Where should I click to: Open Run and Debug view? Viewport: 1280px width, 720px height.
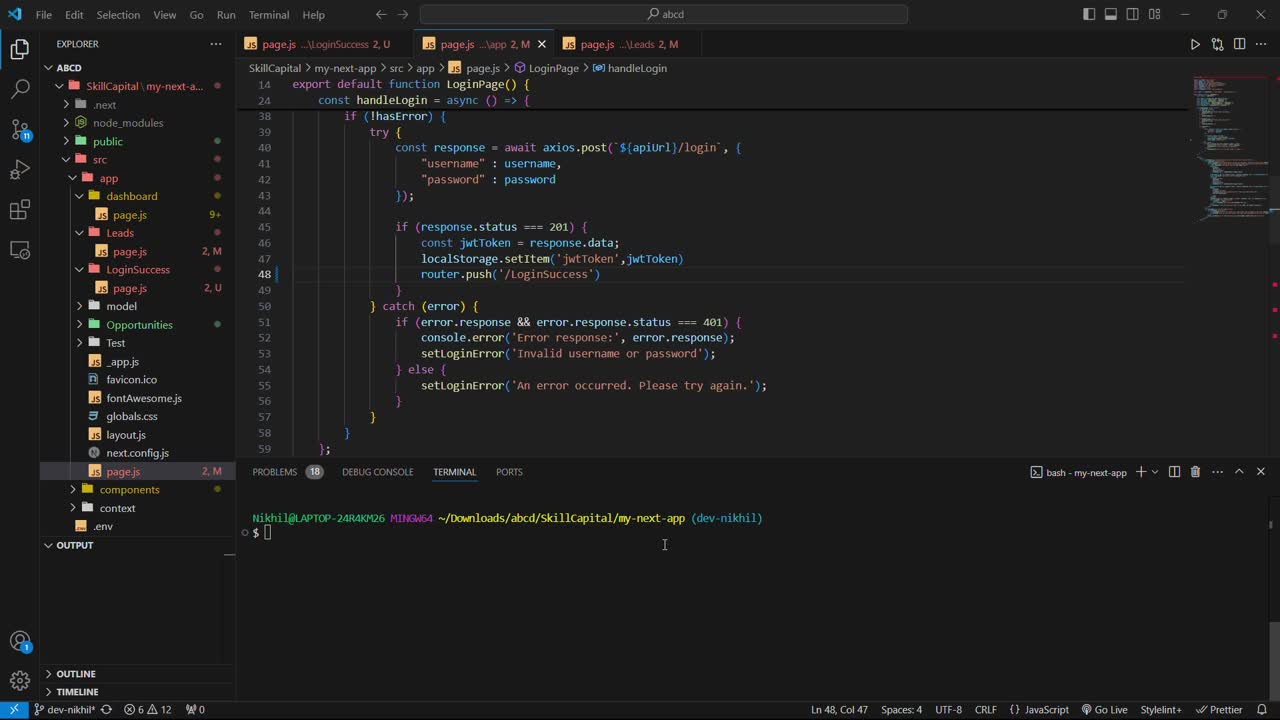click(x=20, y=170)
